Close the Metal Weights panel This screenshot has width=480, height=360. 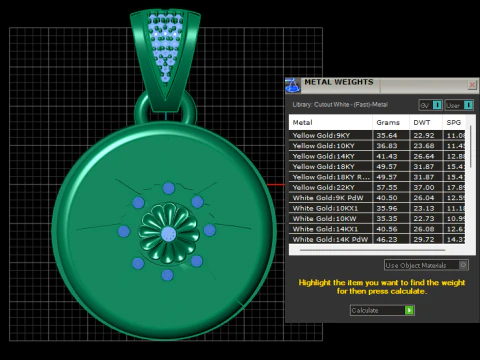coord(472,85)
